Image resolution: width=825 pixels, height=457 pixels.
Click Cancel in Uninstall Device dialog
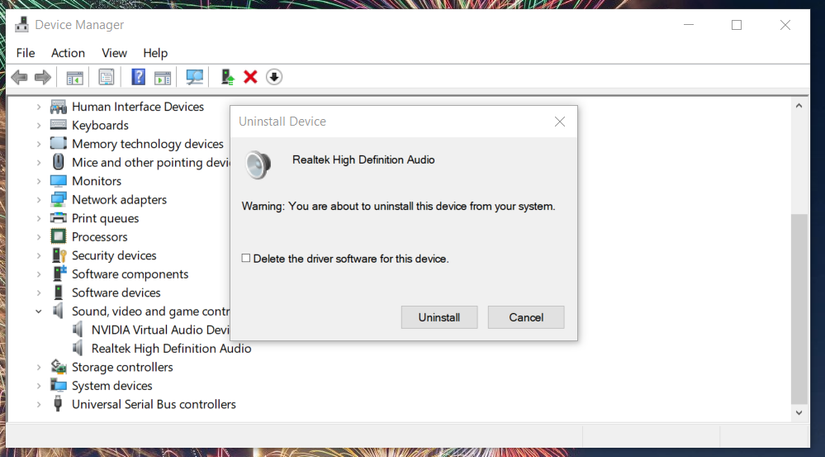[526, 317]
